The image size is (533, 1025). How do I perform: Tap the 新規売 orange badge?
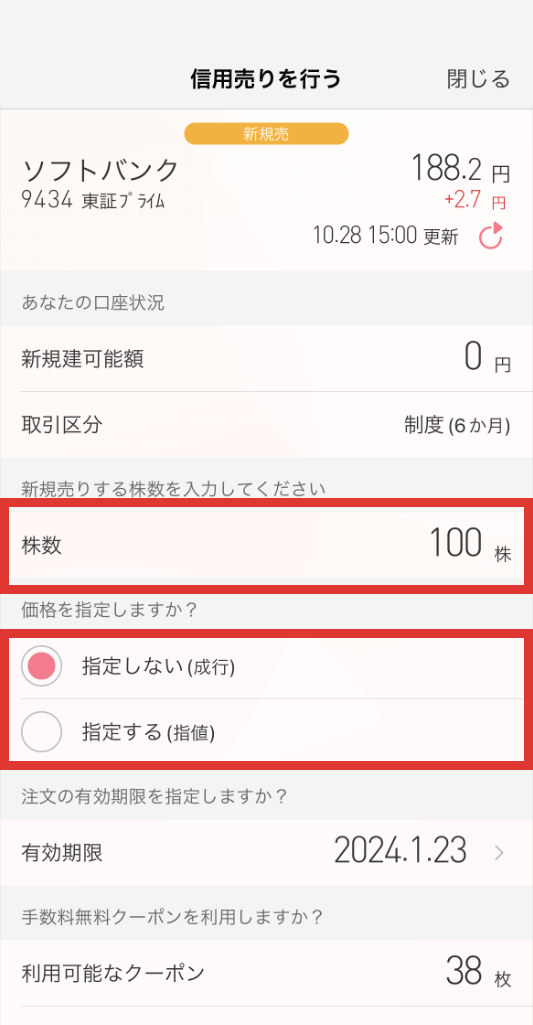[x=266, y=135]
